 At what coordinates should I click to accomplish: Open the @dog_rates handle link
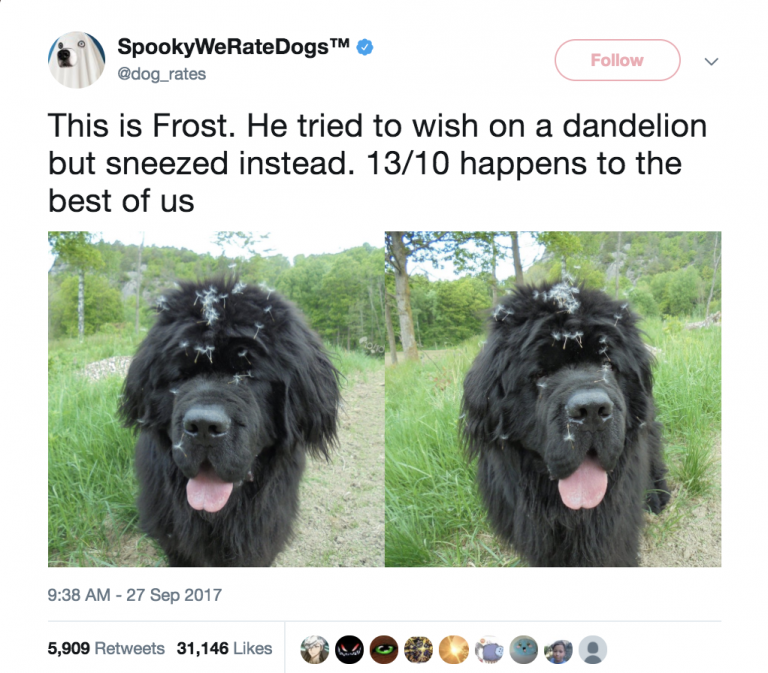coord(162,74)
